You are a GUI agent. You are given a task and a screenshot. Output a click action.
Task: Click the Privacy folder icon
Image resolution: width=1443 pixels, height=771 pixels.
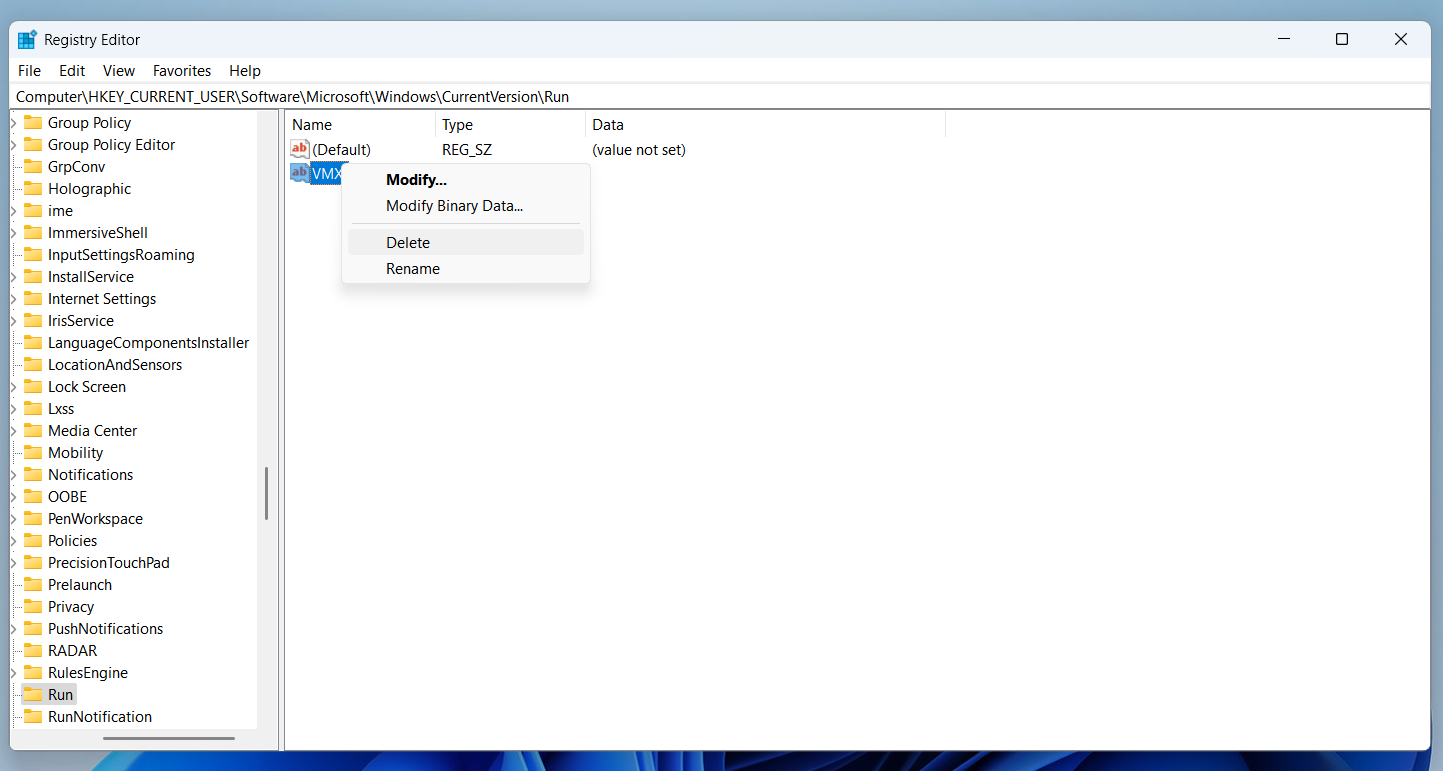coord(33,607)
